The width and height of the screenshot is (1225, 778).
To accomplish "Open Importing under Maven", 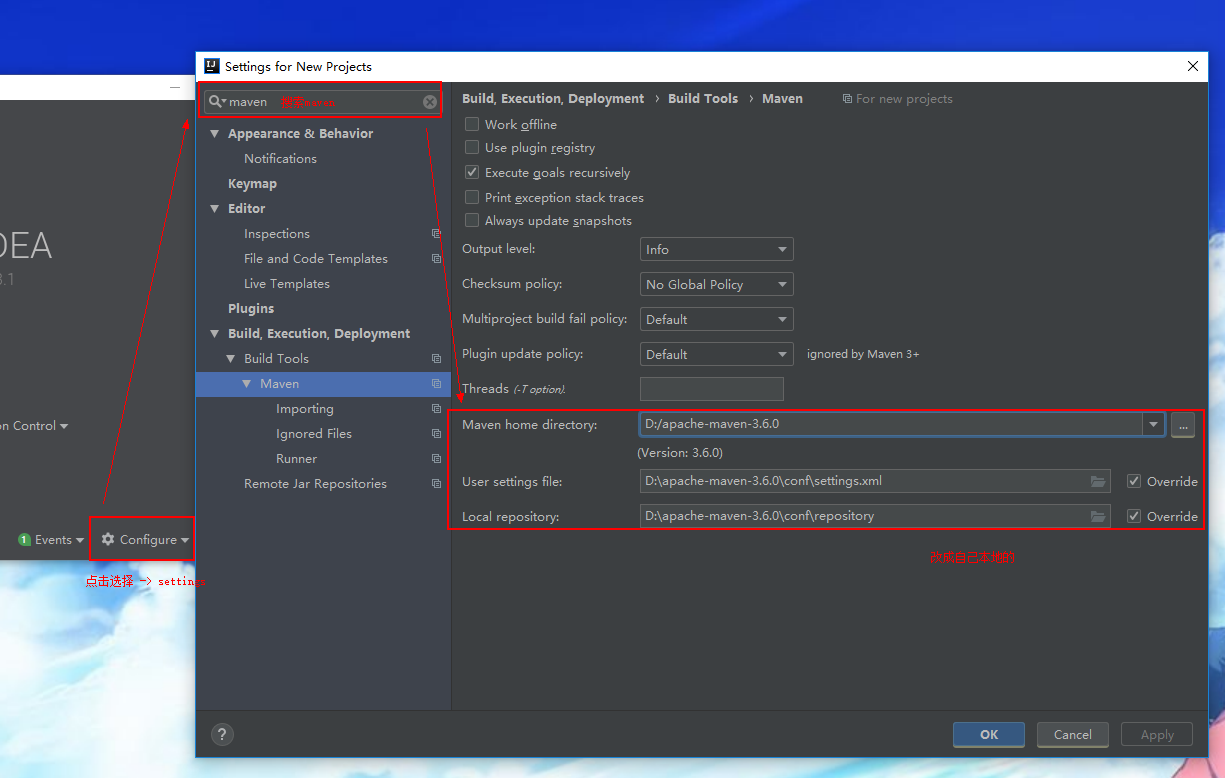I will 305,409.
